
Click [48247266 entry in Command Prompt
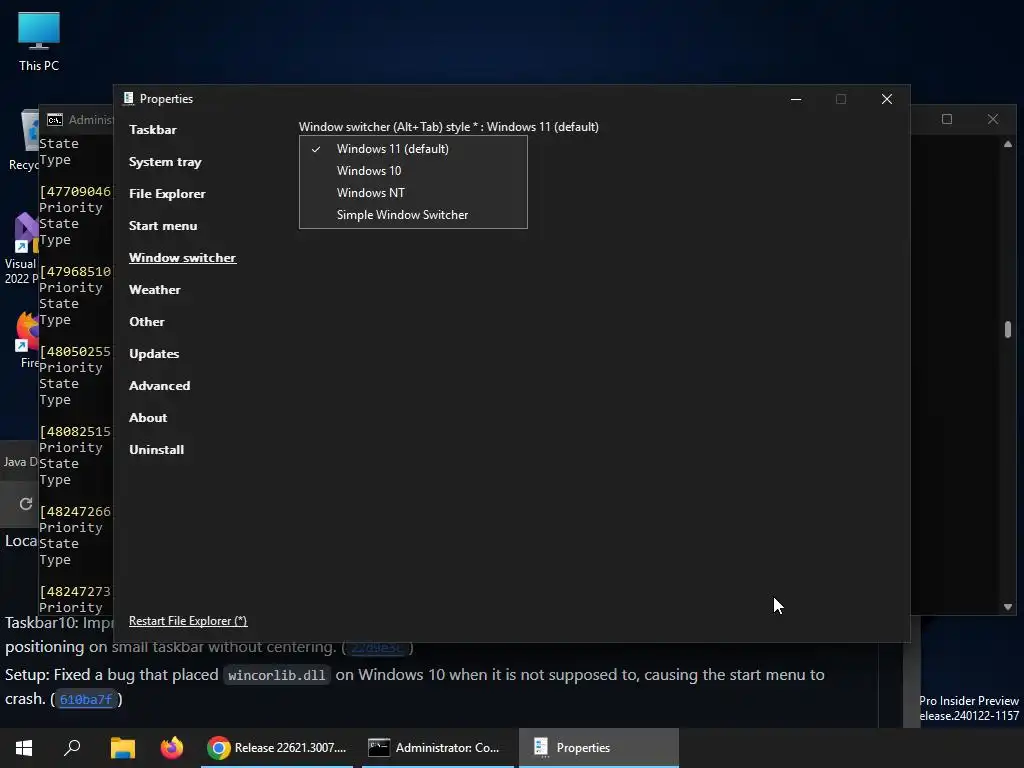(75, 511)
